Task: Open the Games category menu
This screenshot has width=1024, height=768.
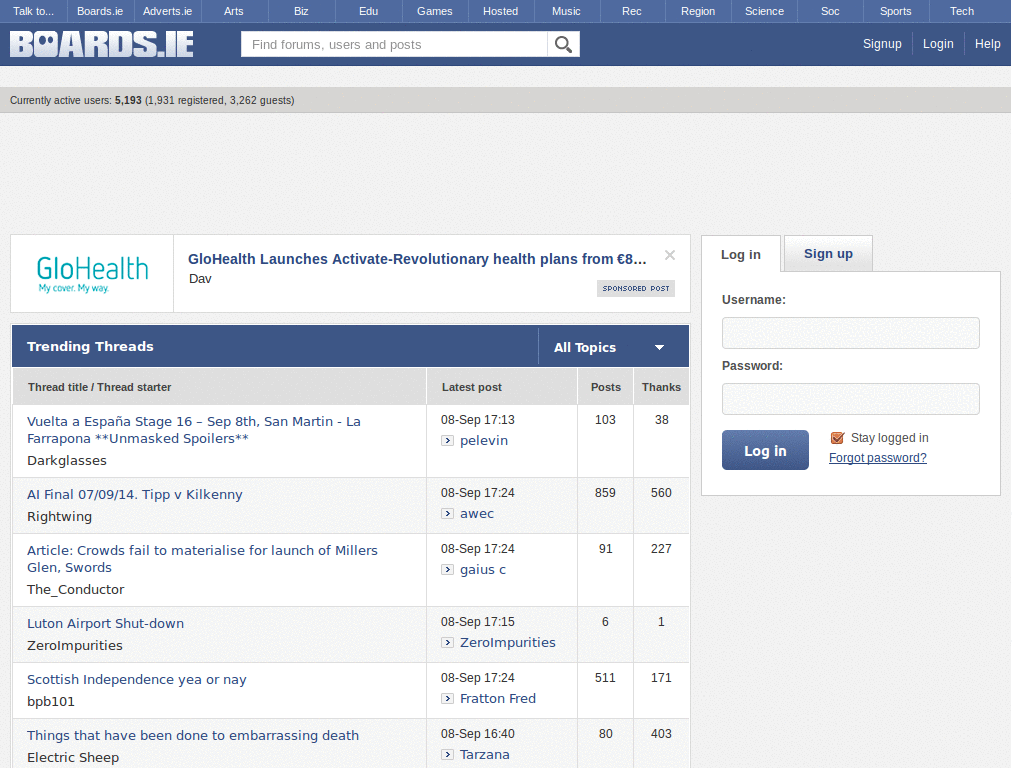Action: coord(435,11)
